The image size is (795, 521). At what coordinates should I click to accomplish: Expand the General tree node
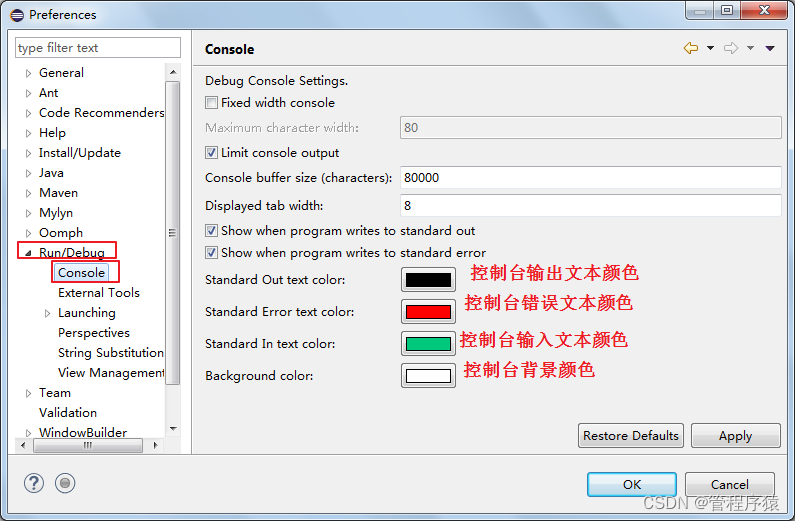pyautogui.click(x=28, y=73)
